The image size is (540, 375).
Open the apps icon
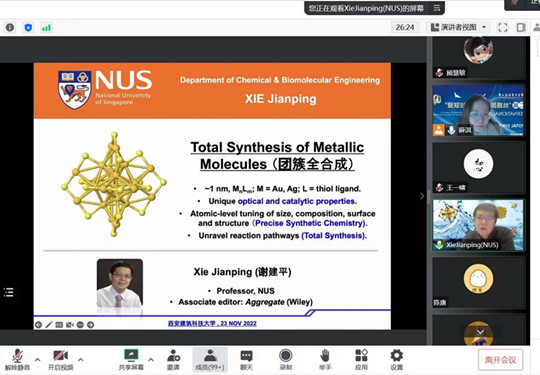361,360
